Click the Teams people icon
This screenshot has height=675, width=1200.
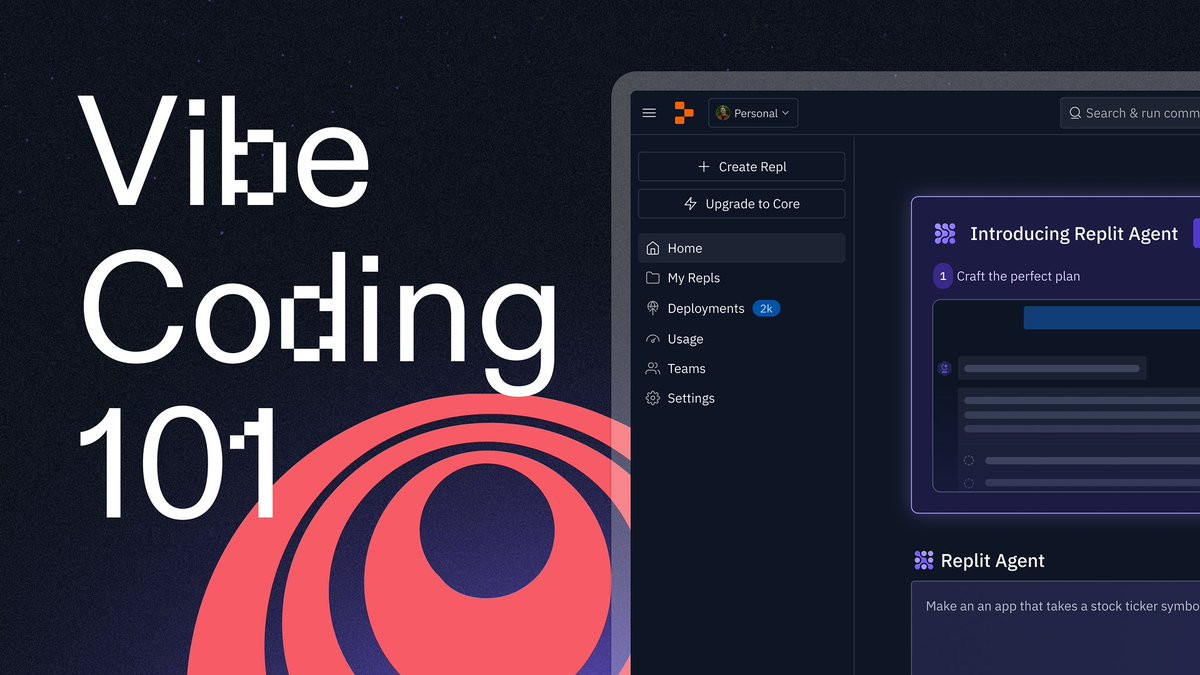[653, 369]
